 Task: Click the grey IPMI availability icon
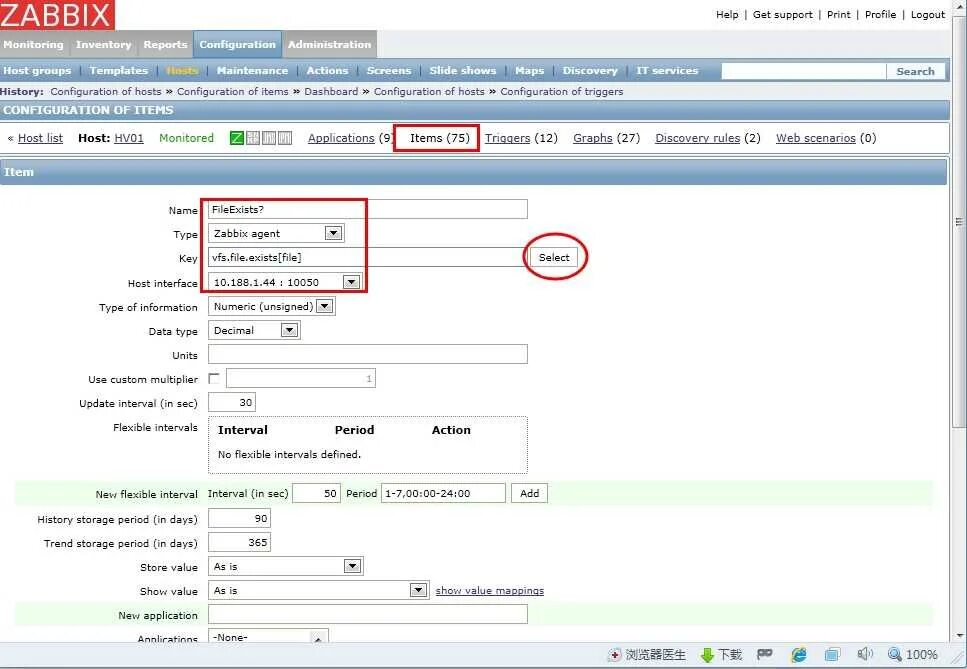(x=285, y=138)
